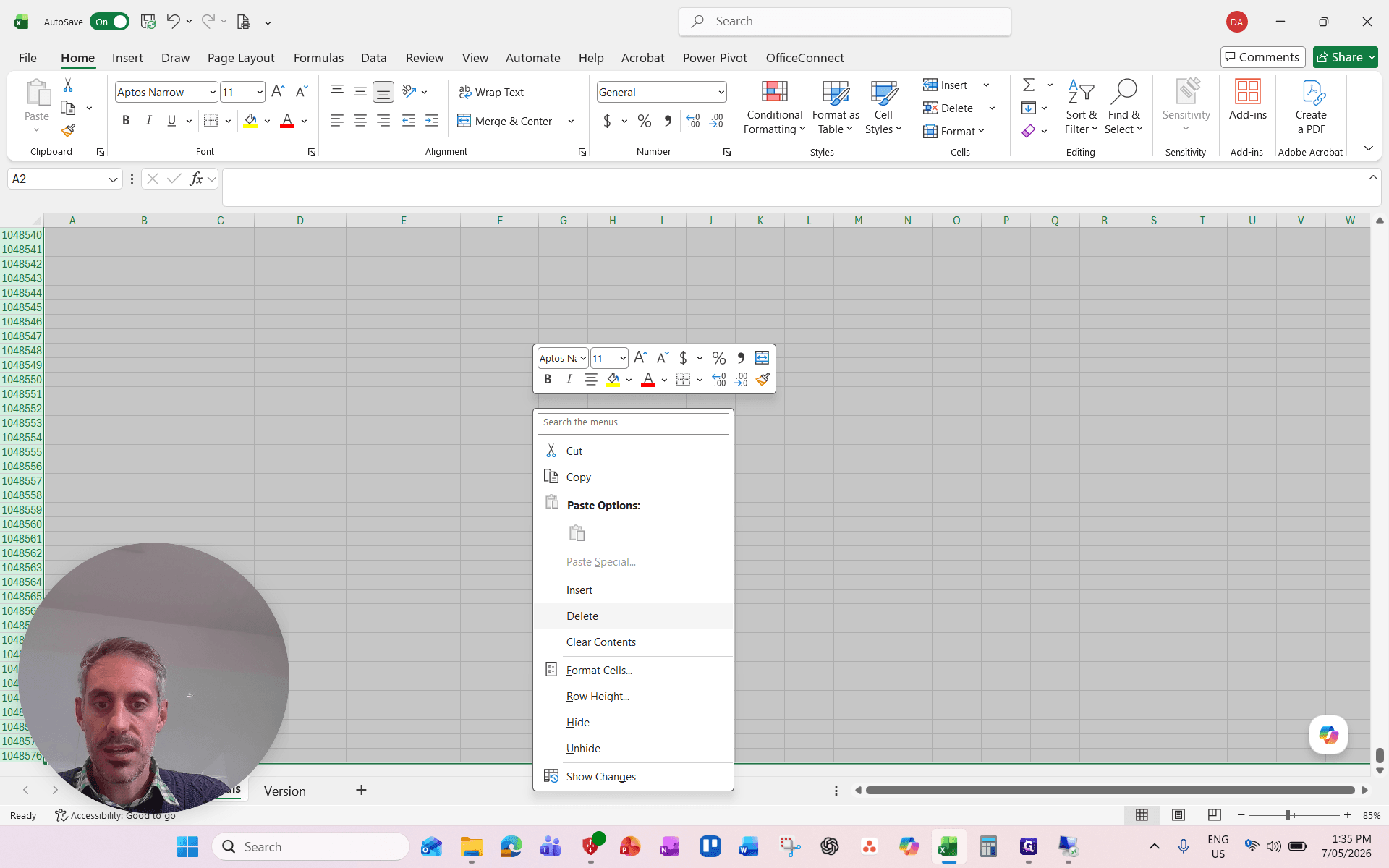Screen dimensions: 1389x868
Task: Toggle Underline formatting in ribbon
Action: 171,121
